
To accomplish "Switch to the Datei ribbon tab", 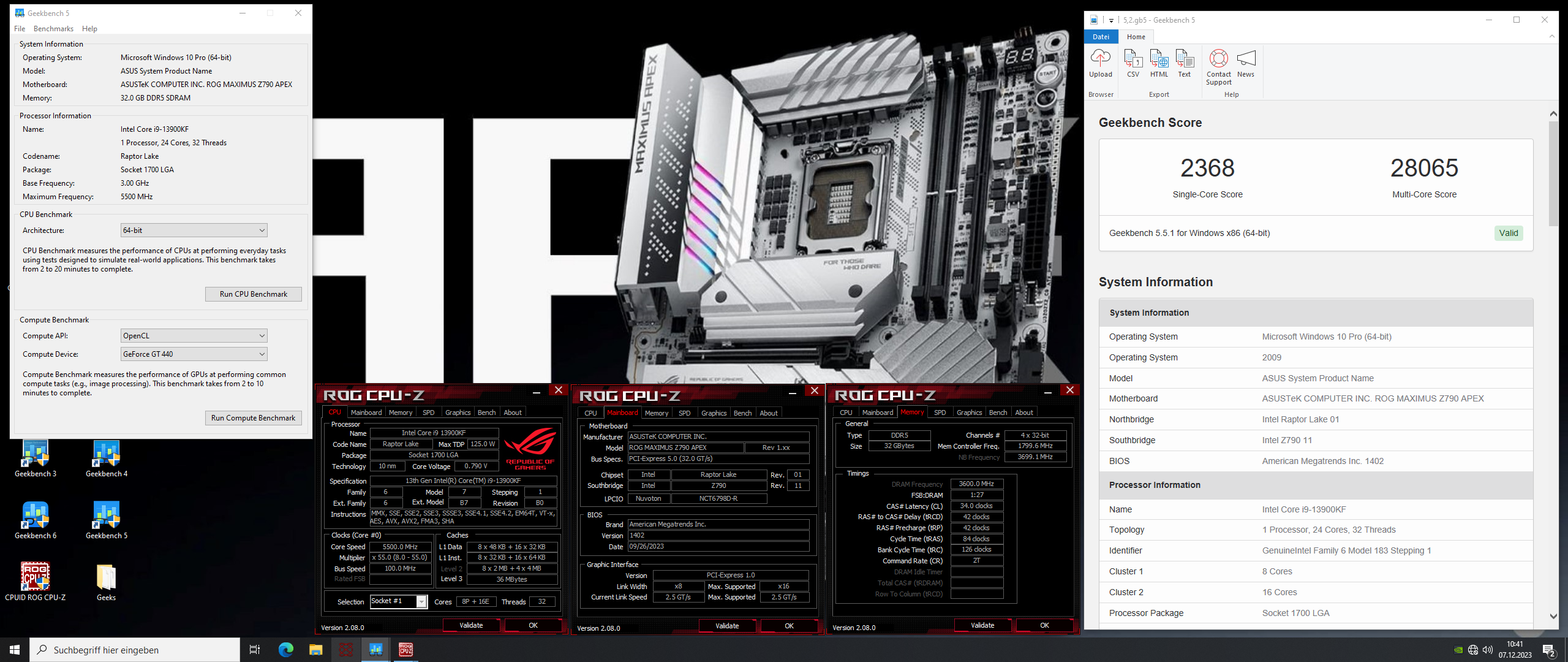I will pyautogui.click(x=1101, y=37).
